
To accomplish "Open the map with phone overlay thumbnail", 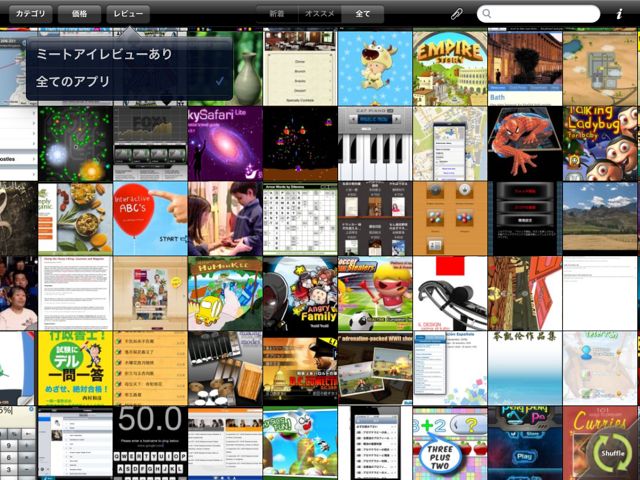I will (450, 144).
